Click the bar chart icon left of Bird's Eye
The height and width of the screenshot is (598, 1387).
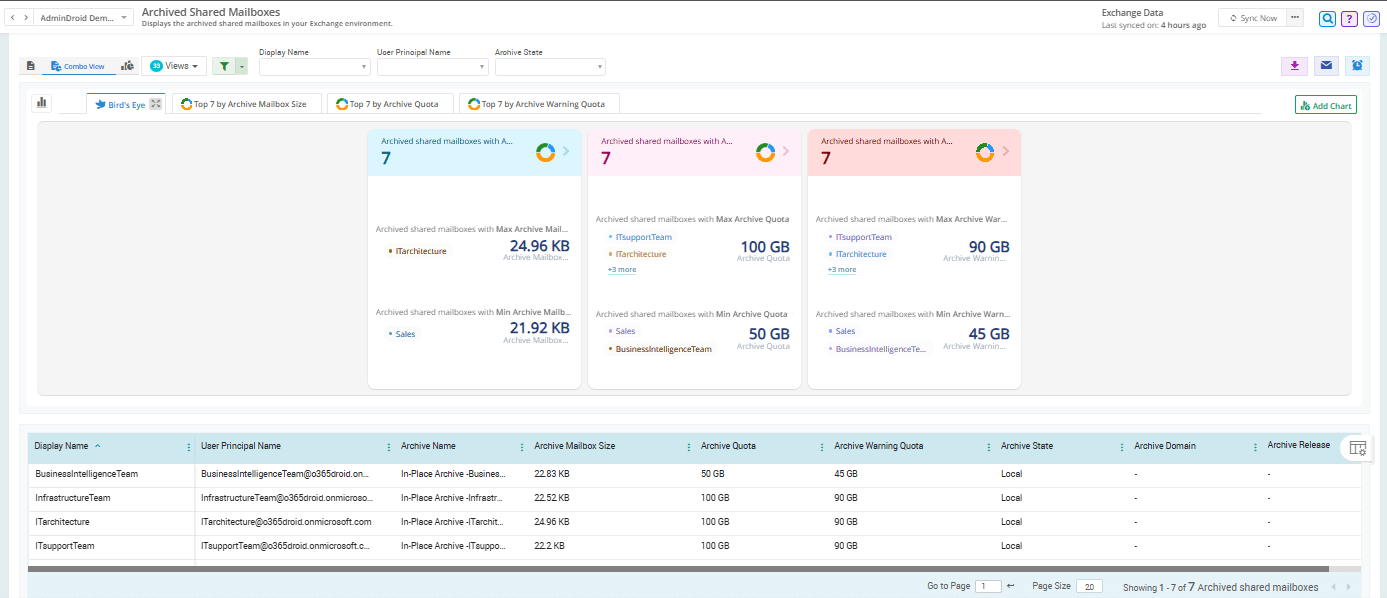[x=42, y=103]
